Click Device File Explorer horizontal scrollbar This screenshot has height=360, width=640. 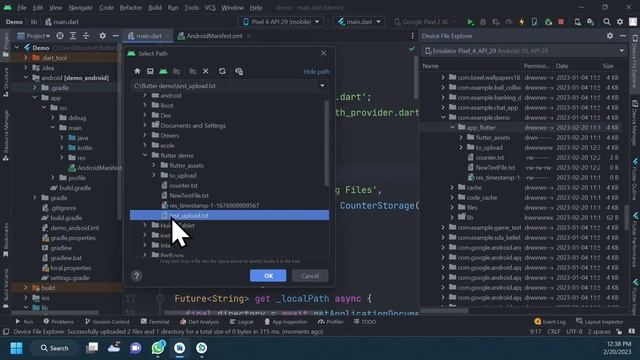pyautogui.click(x=445, y=311)
